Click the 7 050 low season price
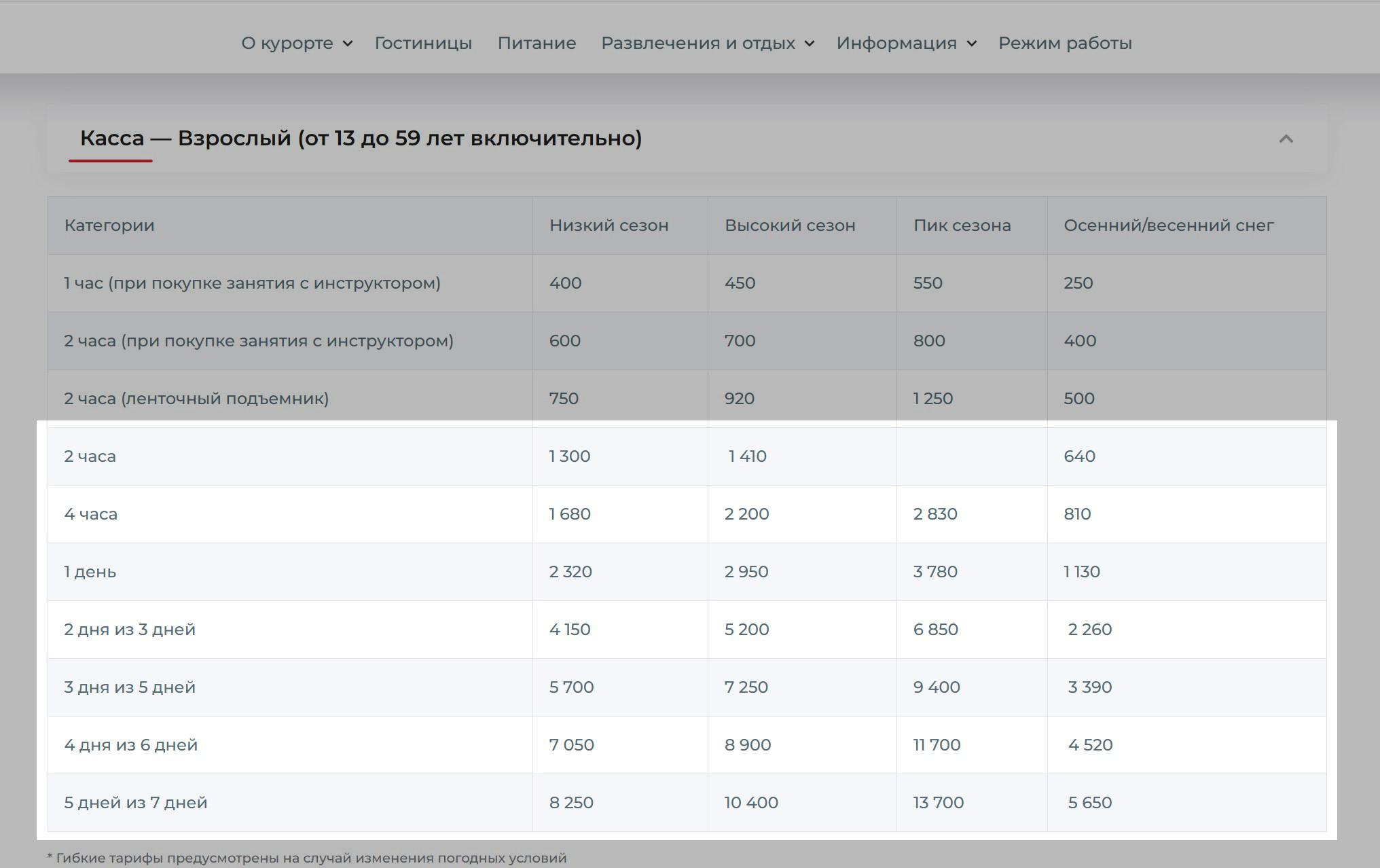 (572, 745)
